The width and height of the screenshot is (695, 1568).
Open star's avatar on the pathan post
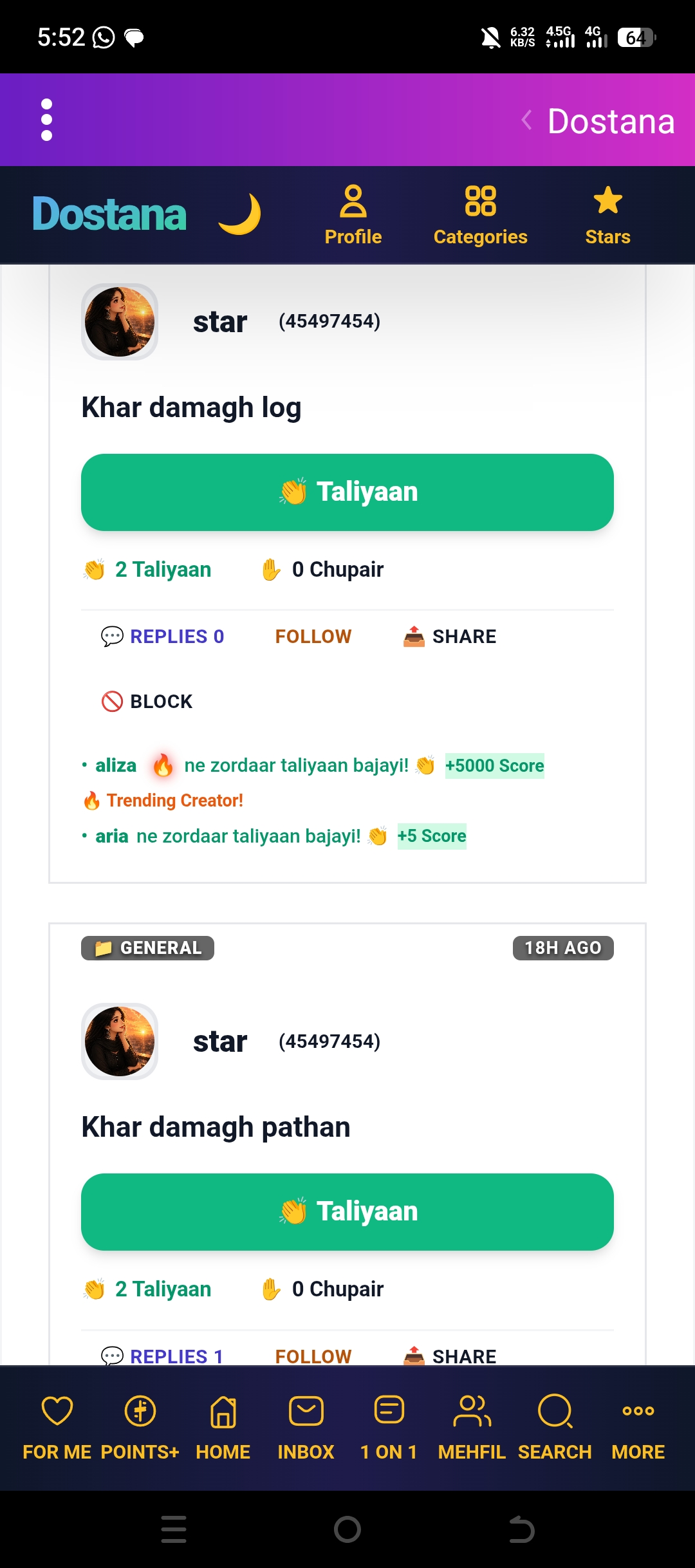point(120,1041)
